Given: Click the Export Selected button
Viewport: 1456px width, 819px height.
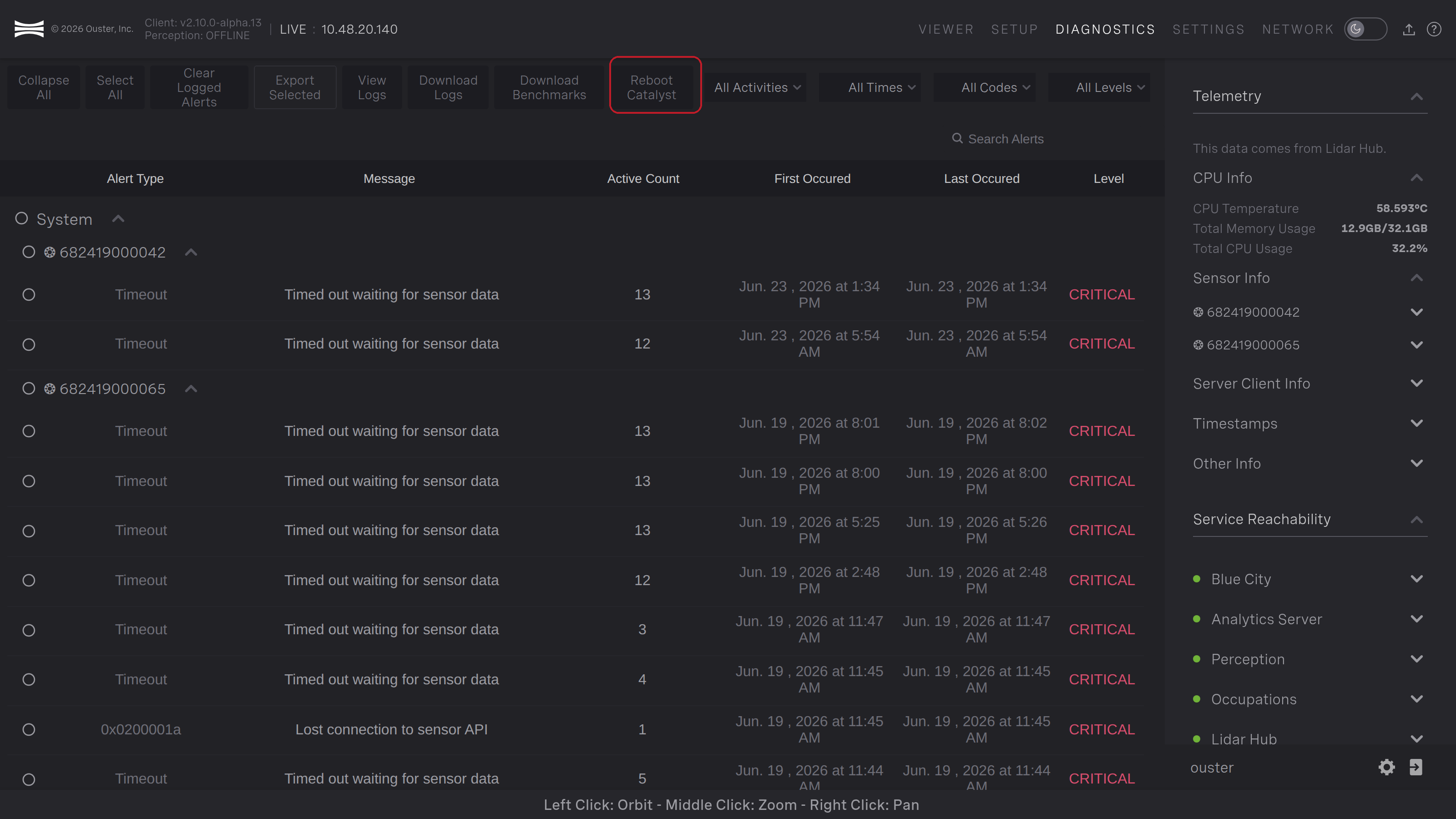Looking at the screenshot, I should coord(295,88).
